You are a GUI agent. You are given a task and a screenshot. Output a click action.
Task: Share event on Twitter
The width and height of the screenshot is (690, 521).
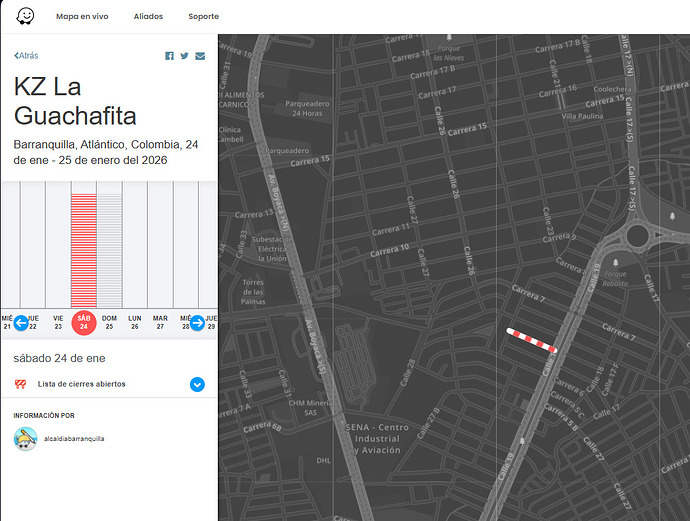[x=185, y=56]
